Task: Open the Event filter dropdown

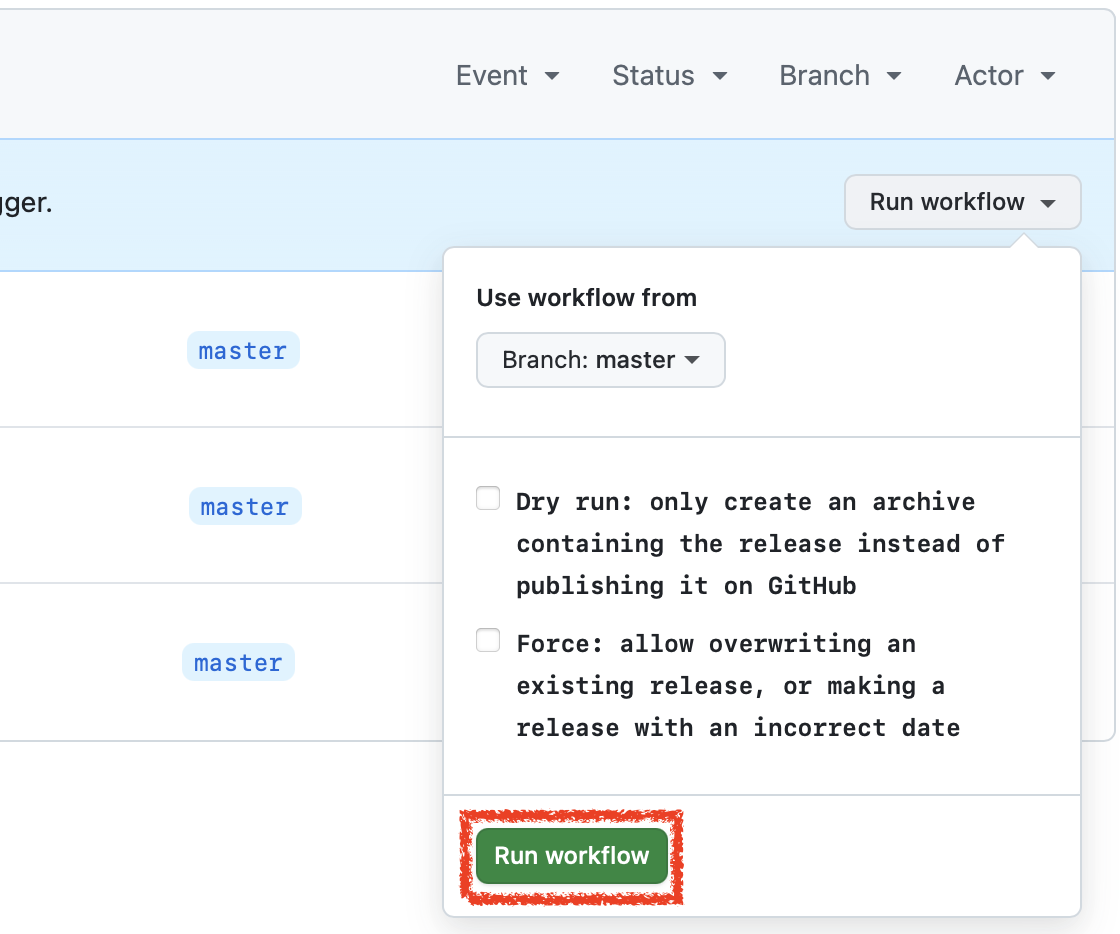Action: tap(508, 76)
